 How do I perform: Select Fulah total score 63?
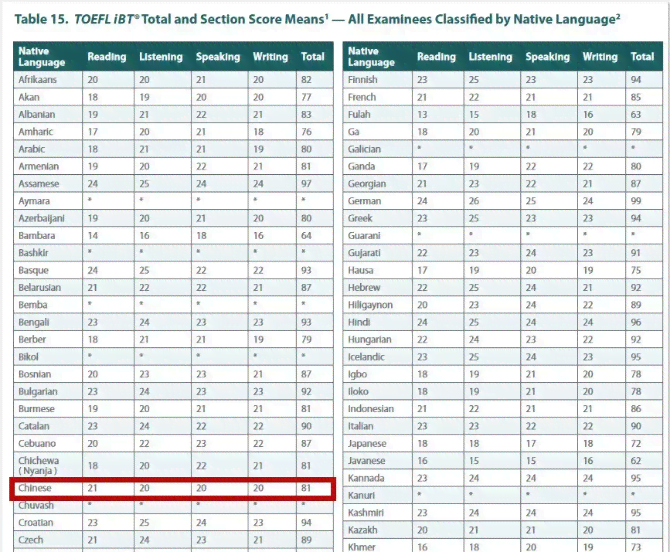(x=636, y=115)
